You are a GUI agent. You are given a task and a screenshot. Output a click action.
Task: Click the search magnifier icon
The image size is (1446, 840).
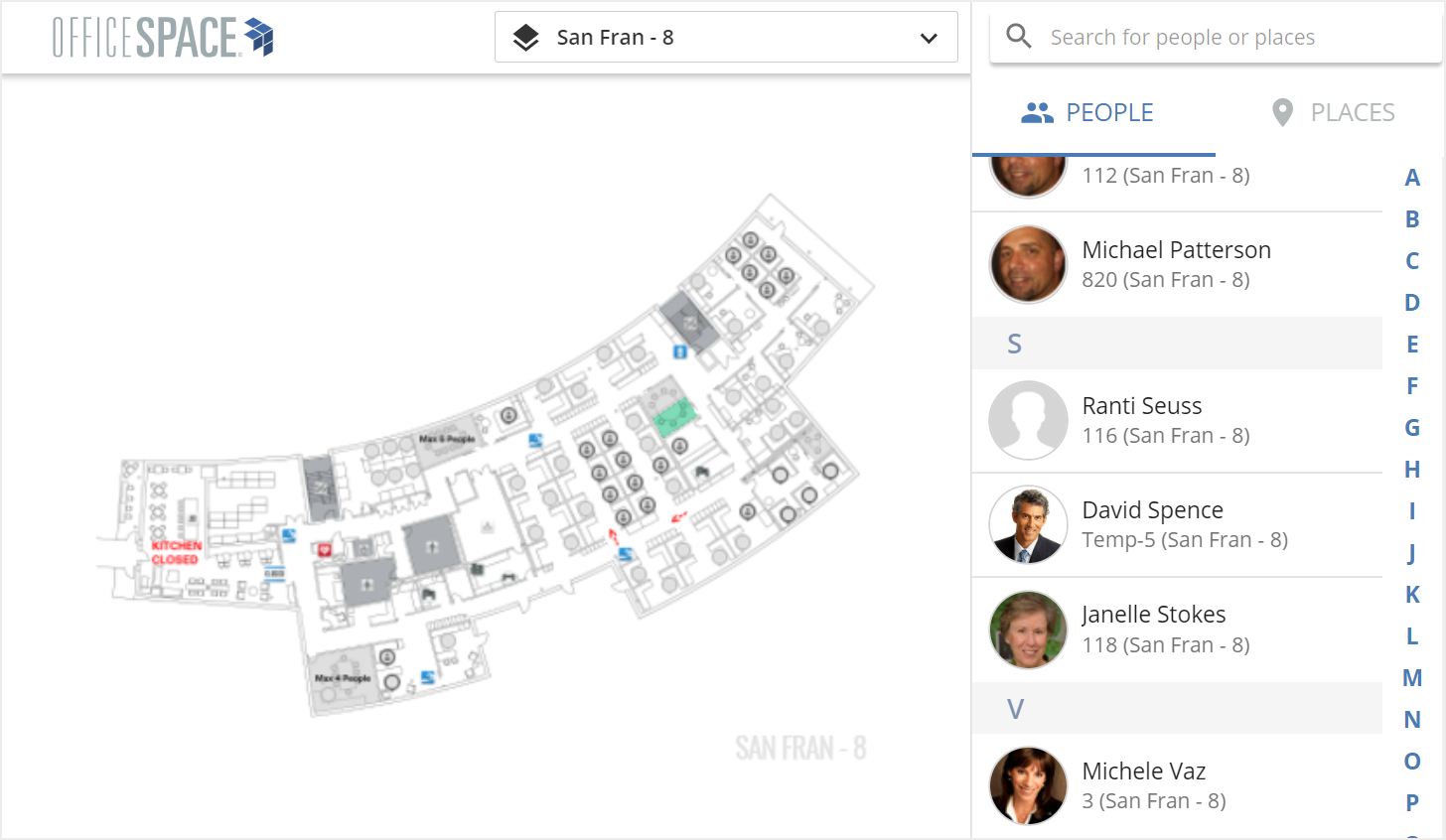click(x=1018, y=36)
